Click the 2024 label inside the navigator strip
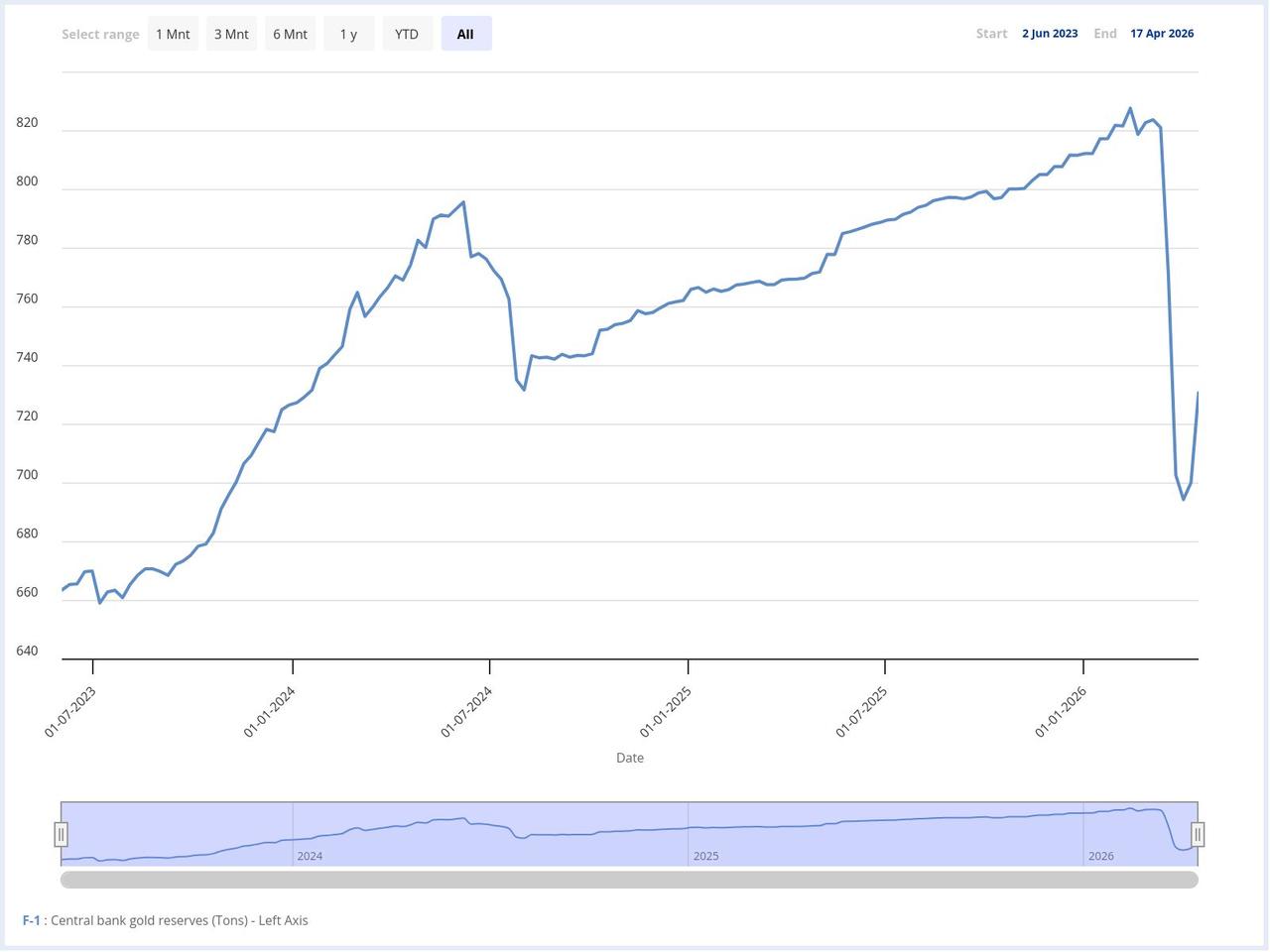 311,855
